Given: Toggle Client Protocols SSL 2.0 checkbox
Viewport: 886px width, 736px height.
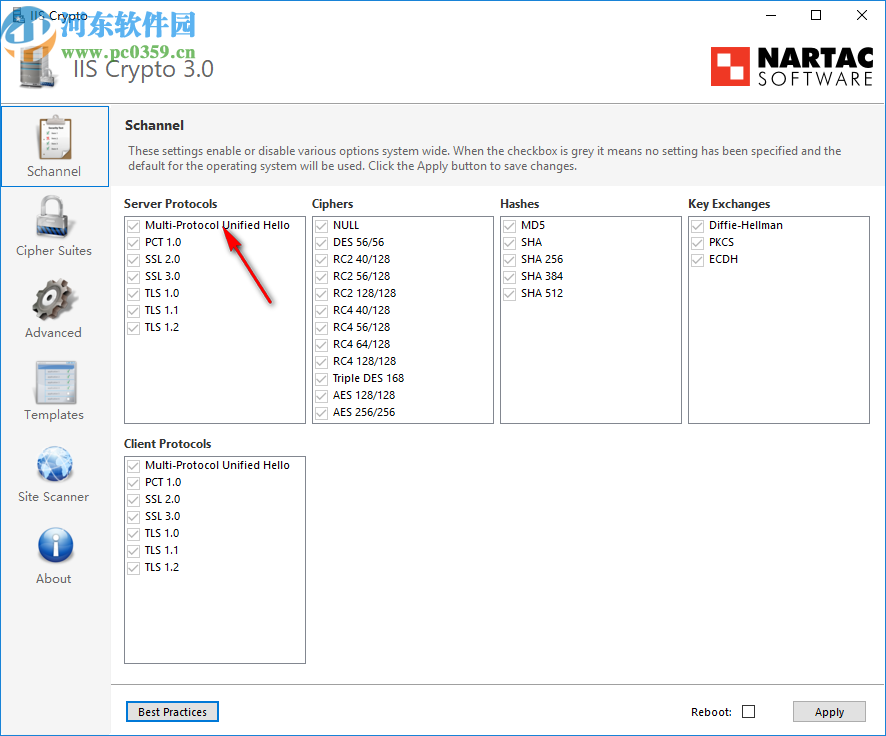Looking at the screenshot, I should pos(133,500).
